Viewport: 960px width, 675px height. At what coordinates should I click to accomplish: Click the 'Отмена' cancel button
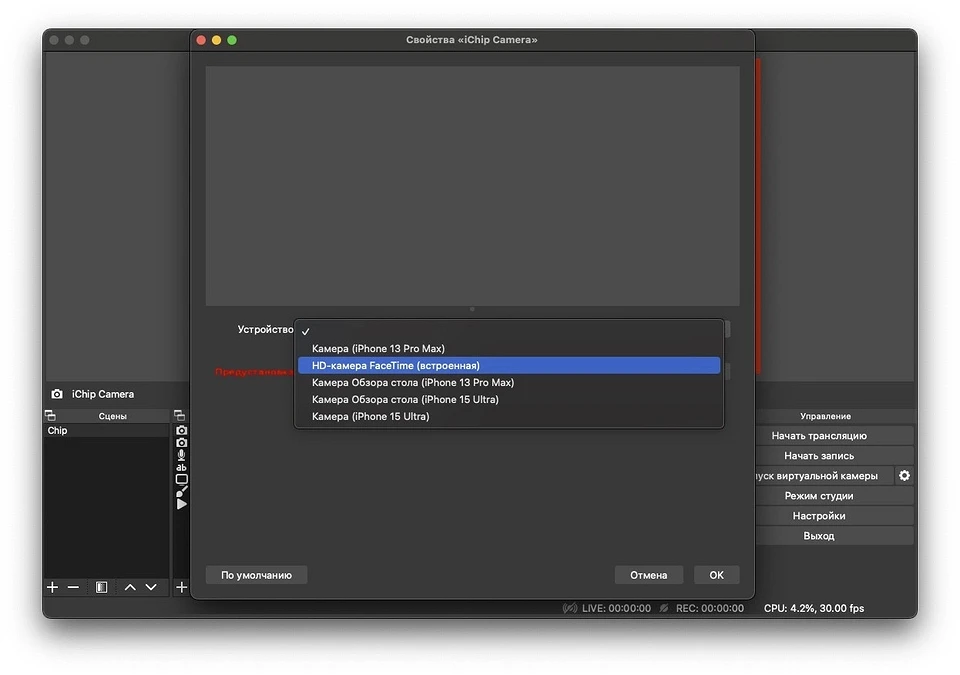pos(648,575)
